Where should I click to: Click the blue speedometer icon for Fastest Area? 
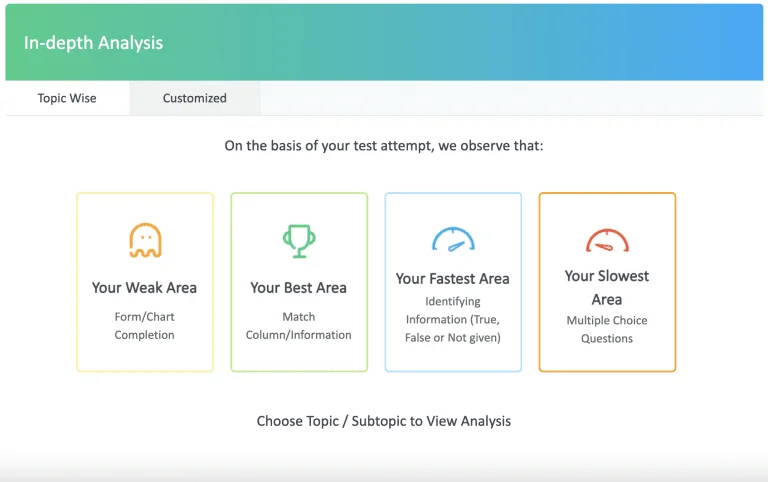pos(453,240)
